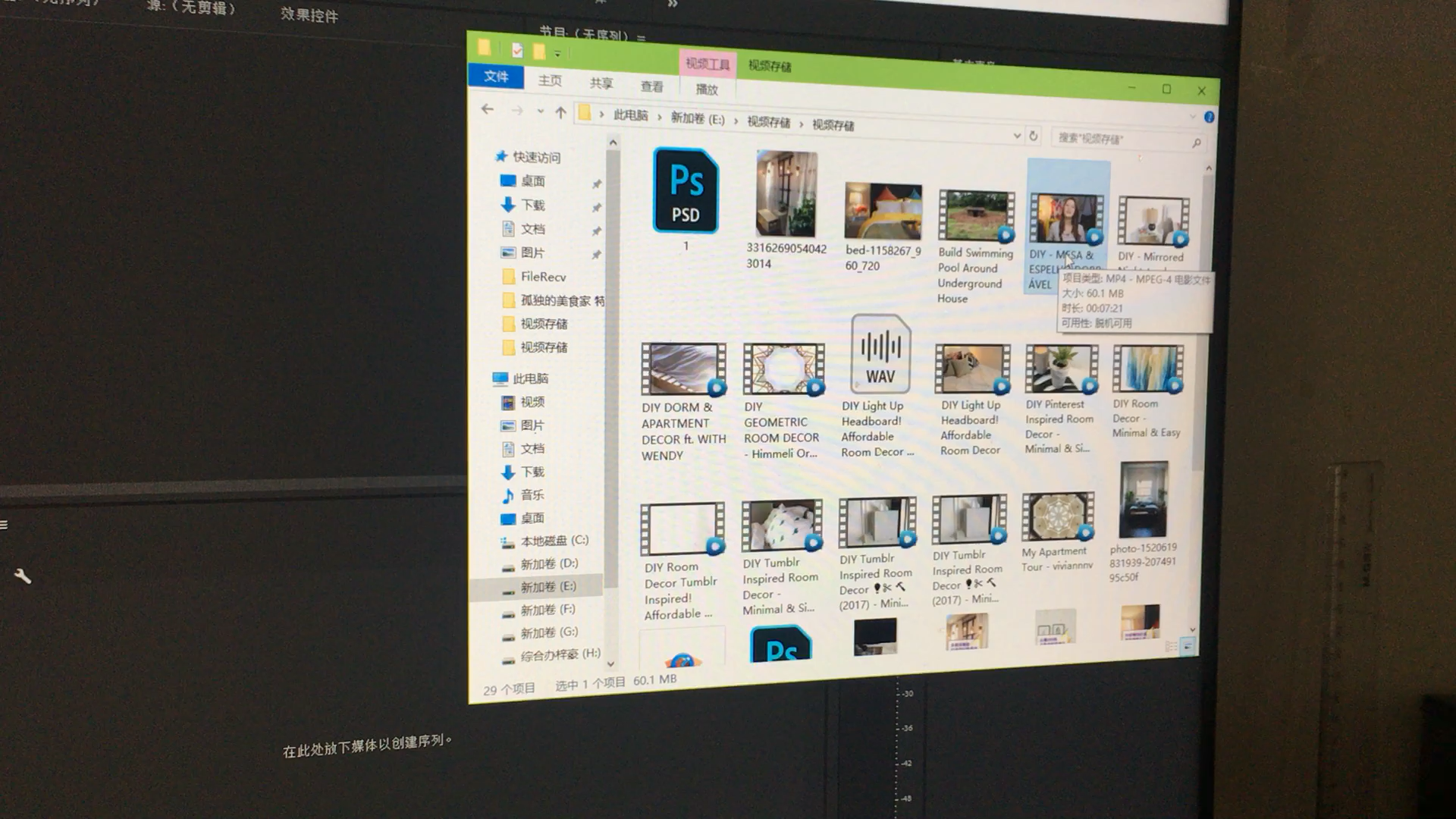1456x819 pixels.
Task: Click the up-one-level arrow icon
Action: [560, 112]
